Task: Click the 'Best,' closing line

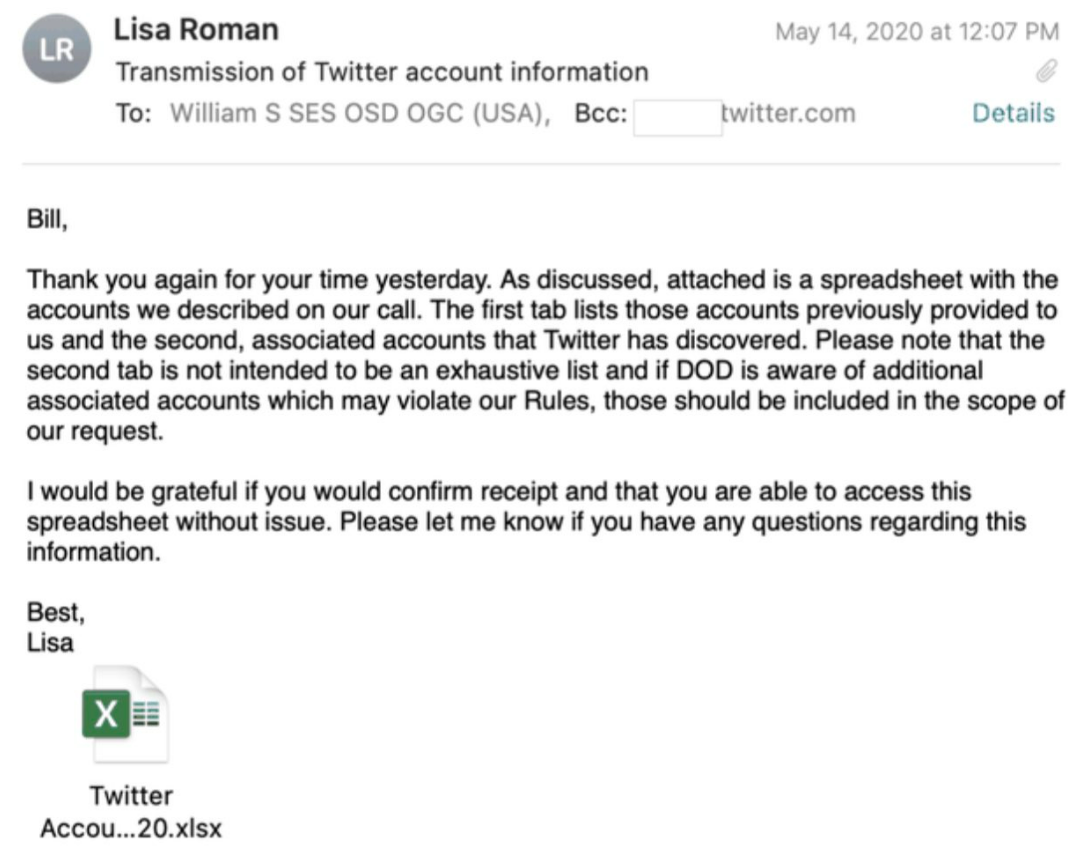Action: point(56,612)
